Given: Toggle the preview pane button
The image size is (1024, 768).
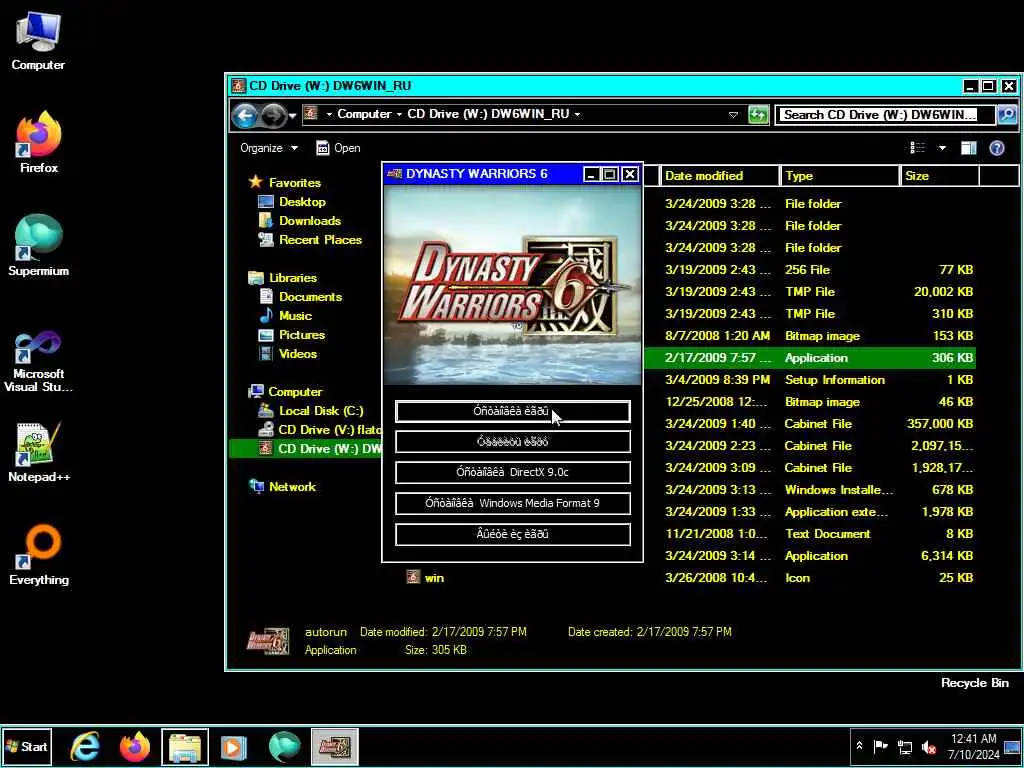Looking at the screenshot, I should point(968,148).
